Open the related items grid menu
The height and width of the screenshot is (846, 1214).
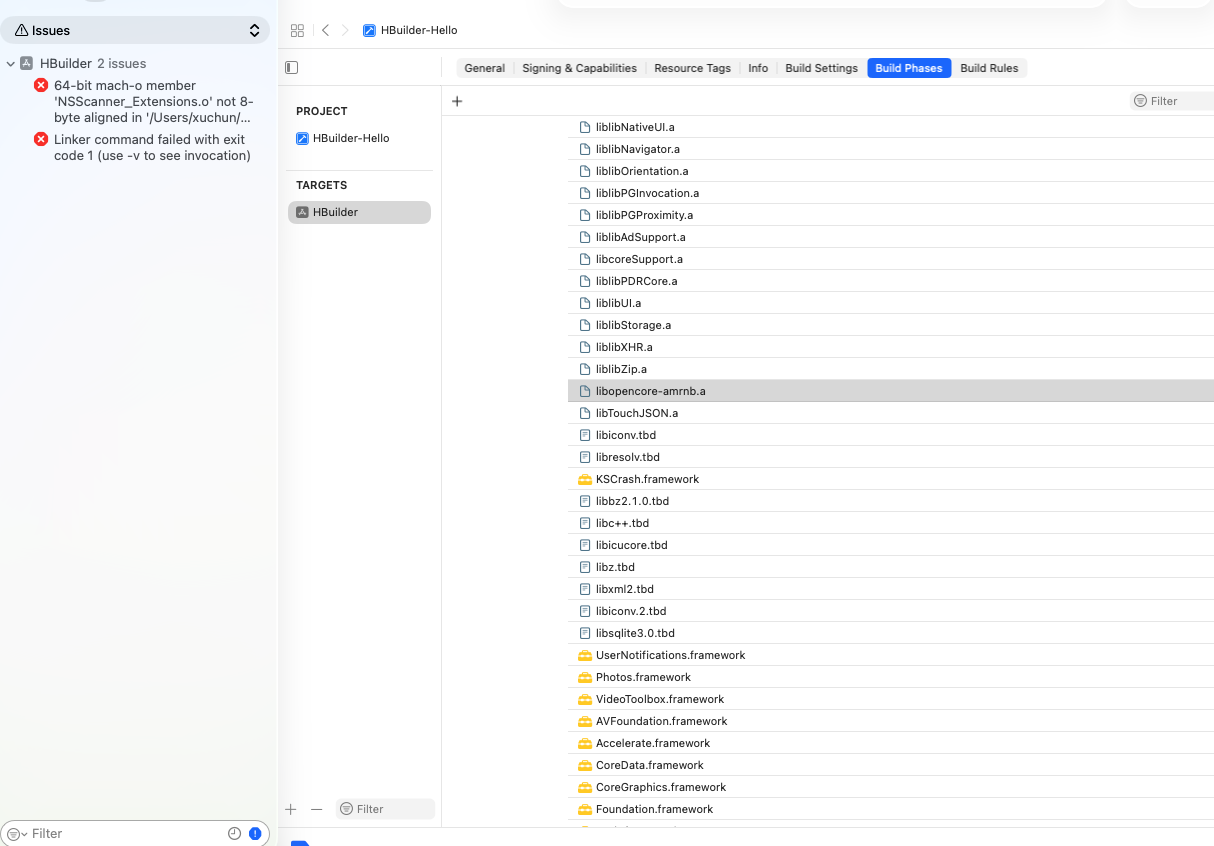point(297,30)
